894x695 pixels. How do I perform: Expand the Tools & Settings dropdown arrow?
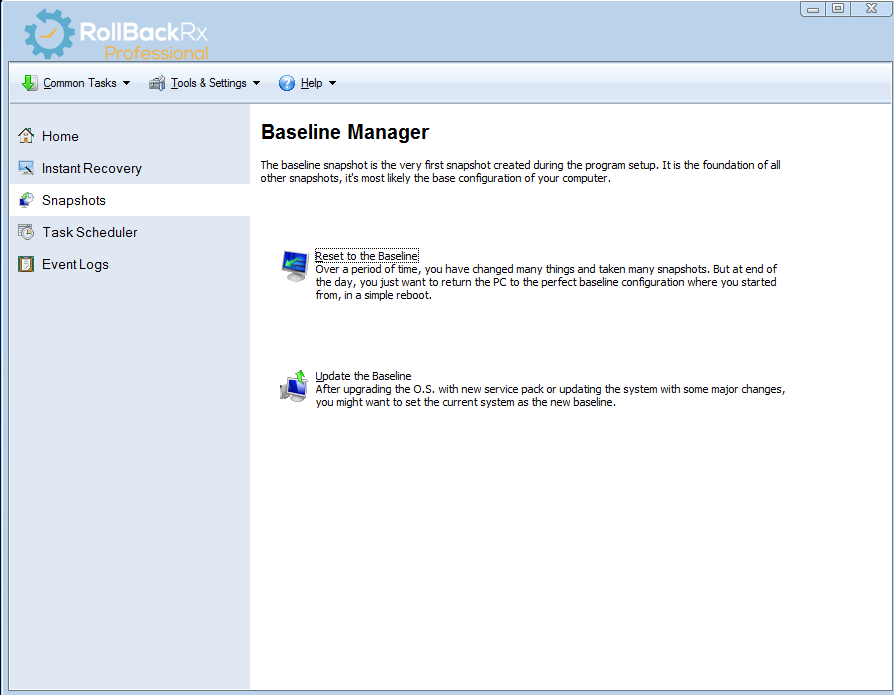click(256, 83)
